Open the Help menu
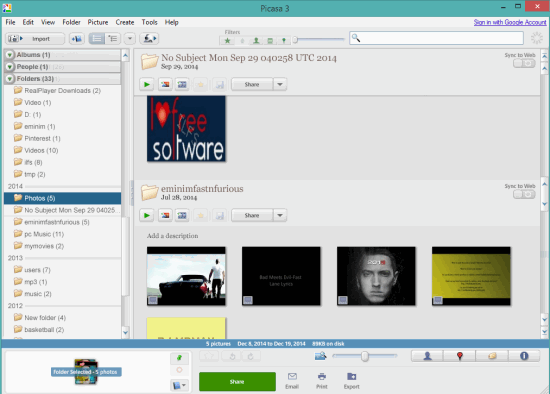550x394 pixels. 172,22
